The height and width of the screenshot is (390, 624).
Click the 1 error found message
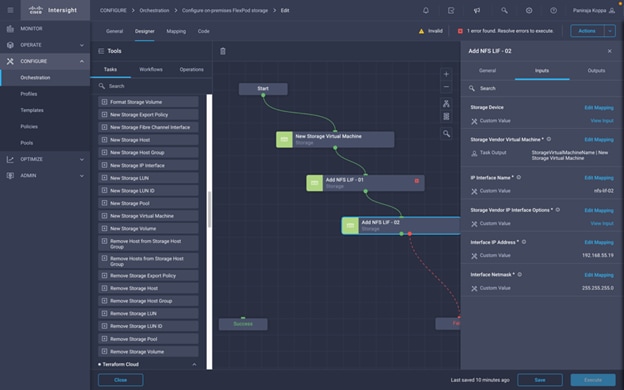pyautogui.click(x=510, y=31)
